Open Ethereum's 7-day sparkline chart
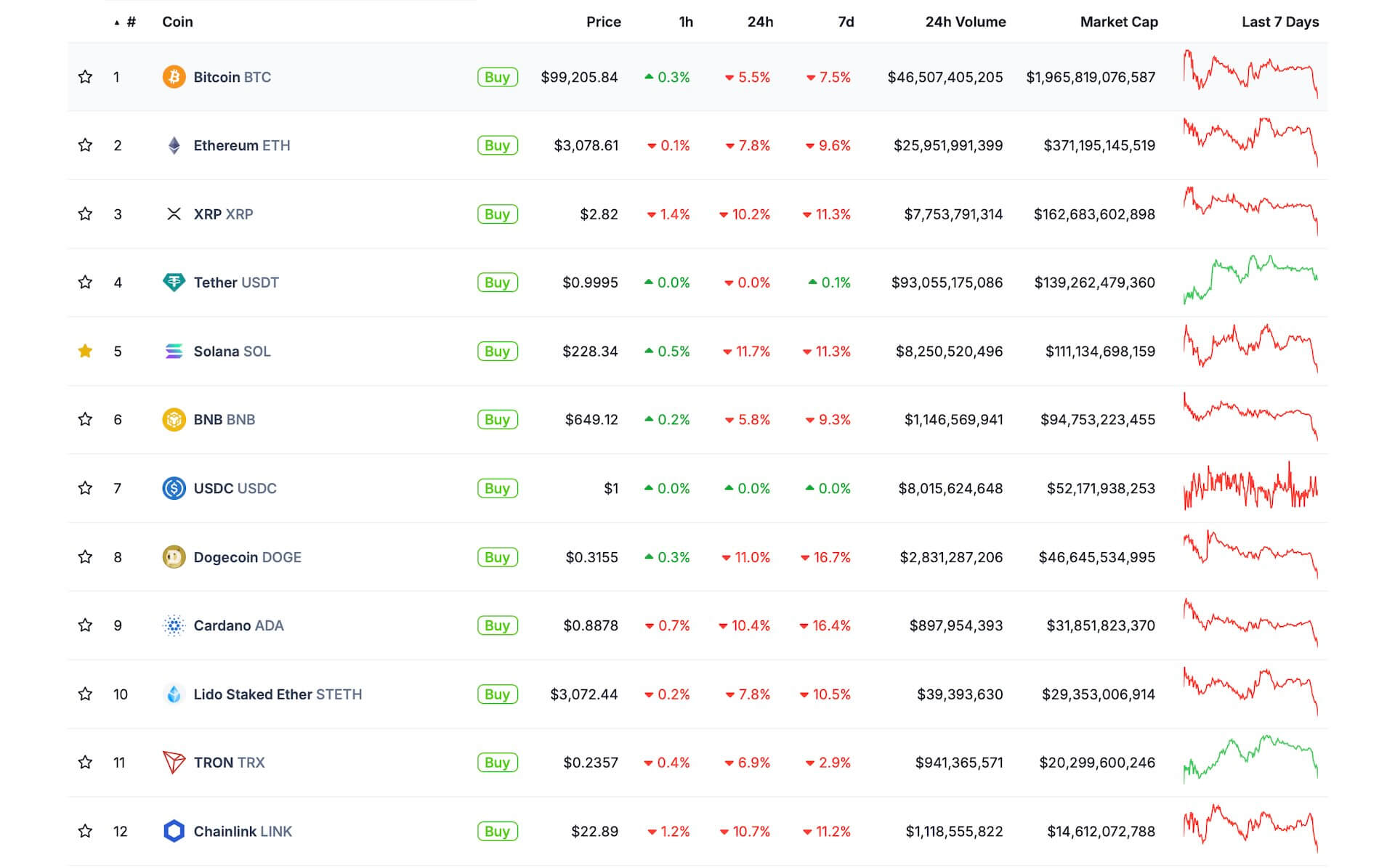 click(1250, 142)
